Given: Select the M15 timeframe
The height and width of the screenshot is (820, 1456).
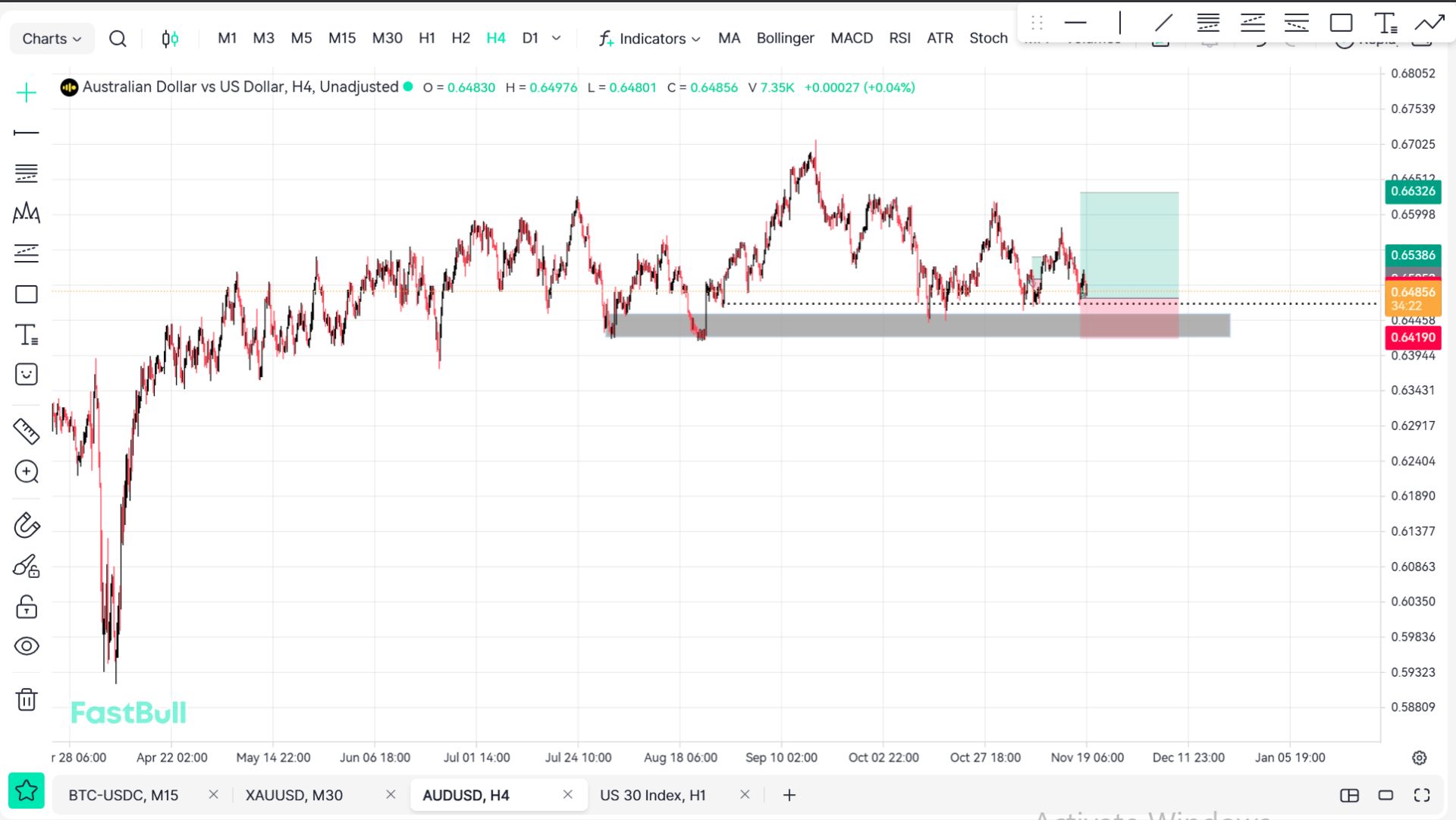Looking at the screenshot, I should tap(342, 38).
